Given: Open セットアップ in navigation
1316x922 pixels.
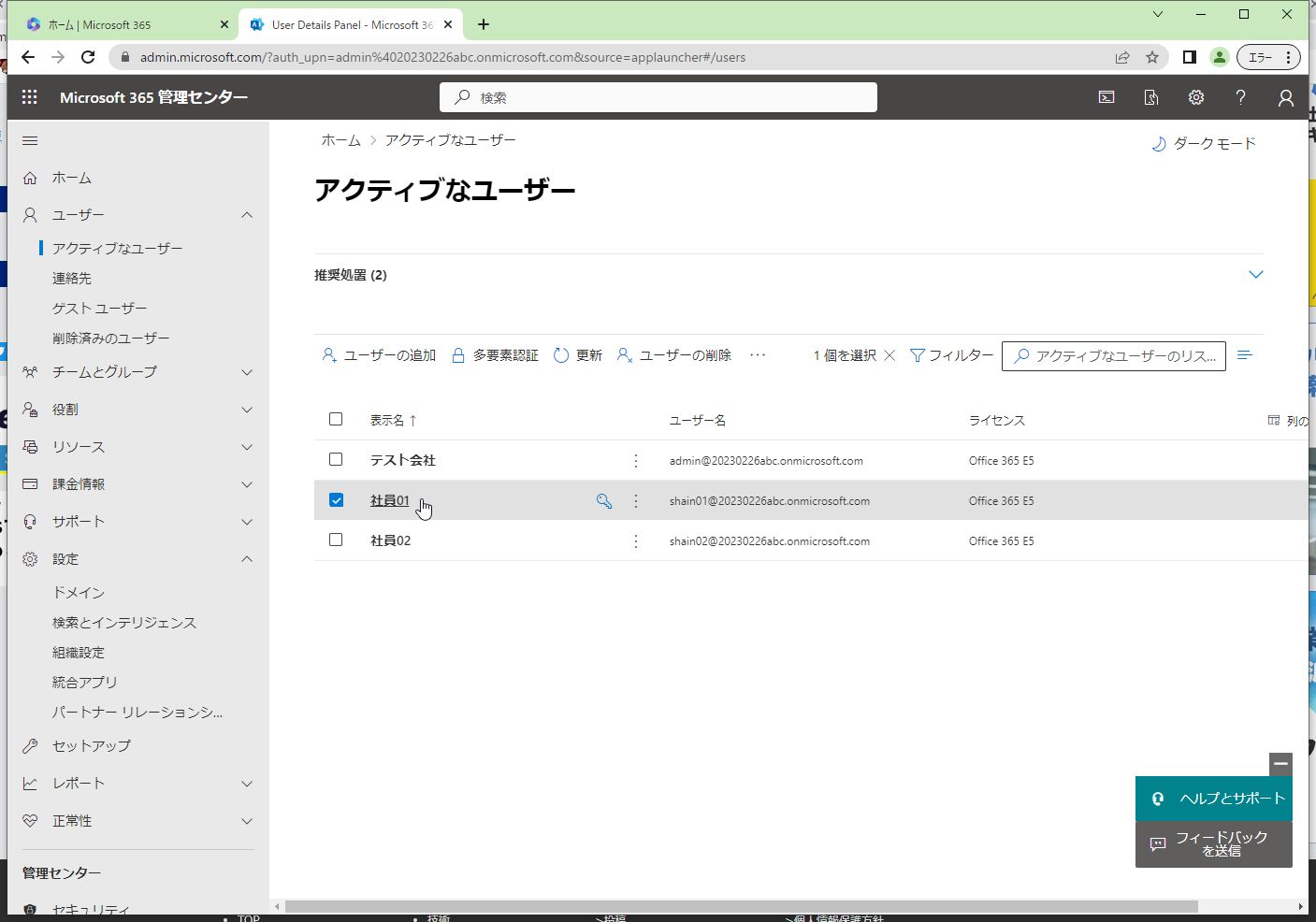Looking at the screenshot, I should point(92,746).
